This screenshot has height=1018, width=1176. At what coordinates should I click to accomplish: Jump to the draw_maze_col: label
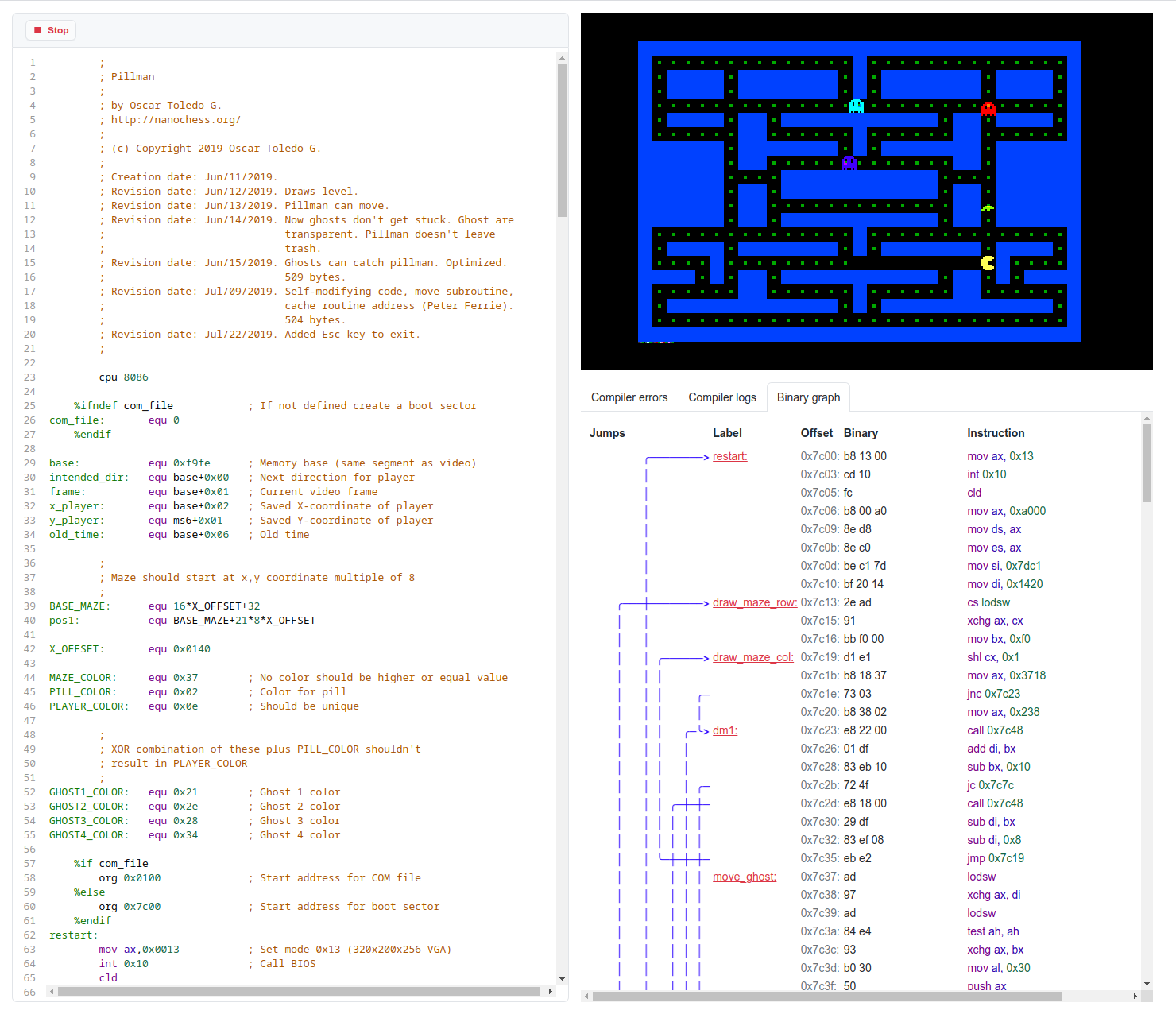tap(752, 657)
